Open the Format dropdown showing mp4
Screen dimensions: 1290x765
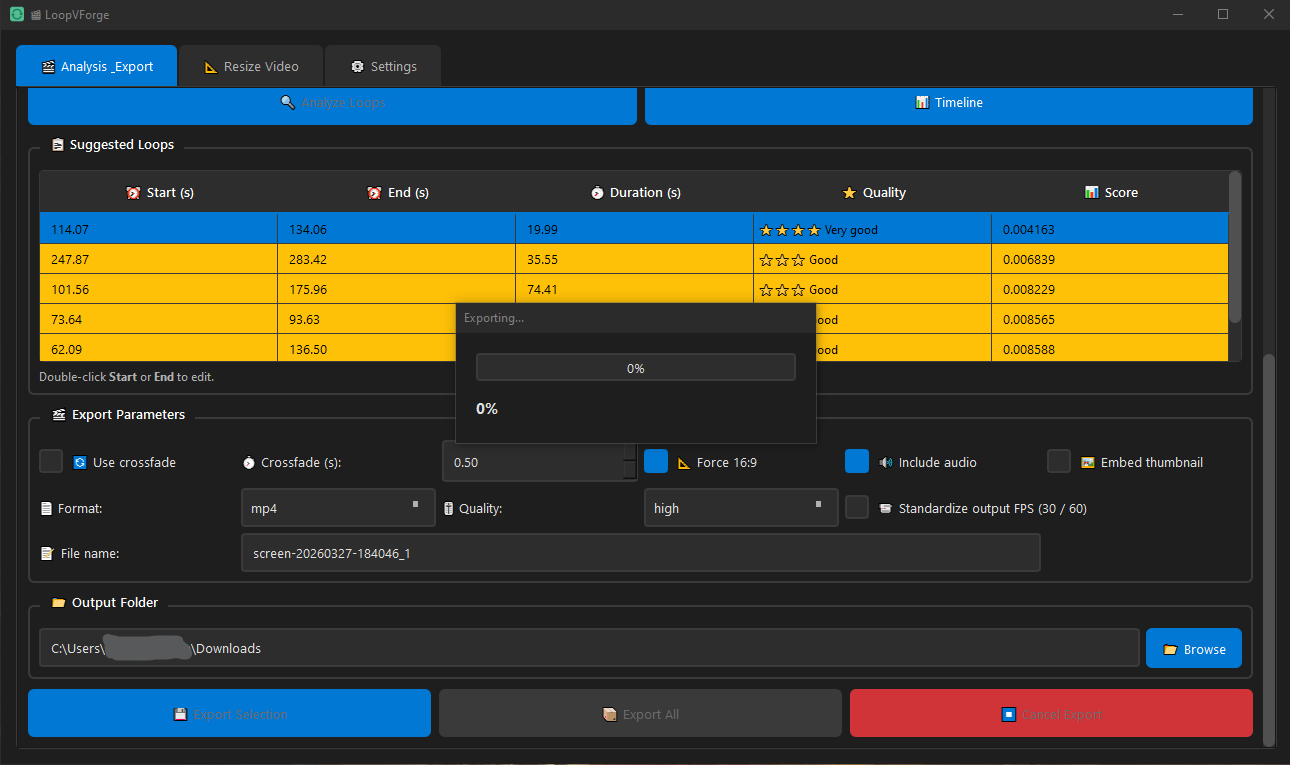point(338,508)
